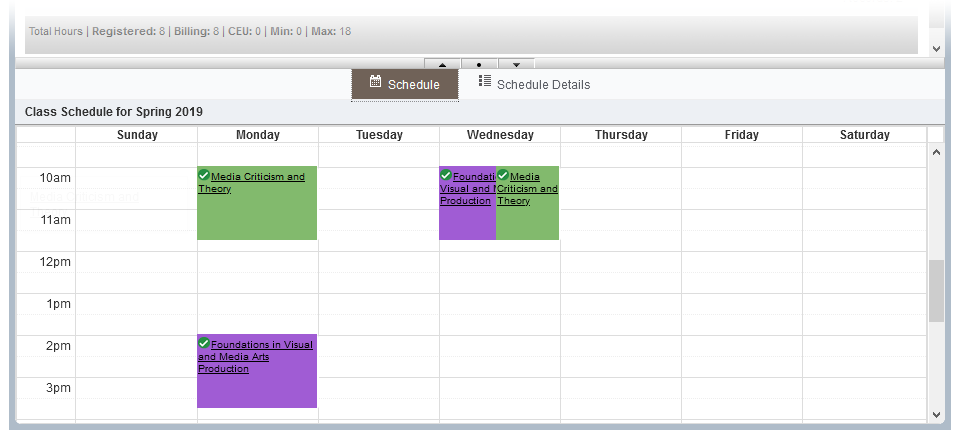This screenshot has height=440, width=961.
Task: Click the list icon beside Schedule Details
Action: [x=485, y=82]
